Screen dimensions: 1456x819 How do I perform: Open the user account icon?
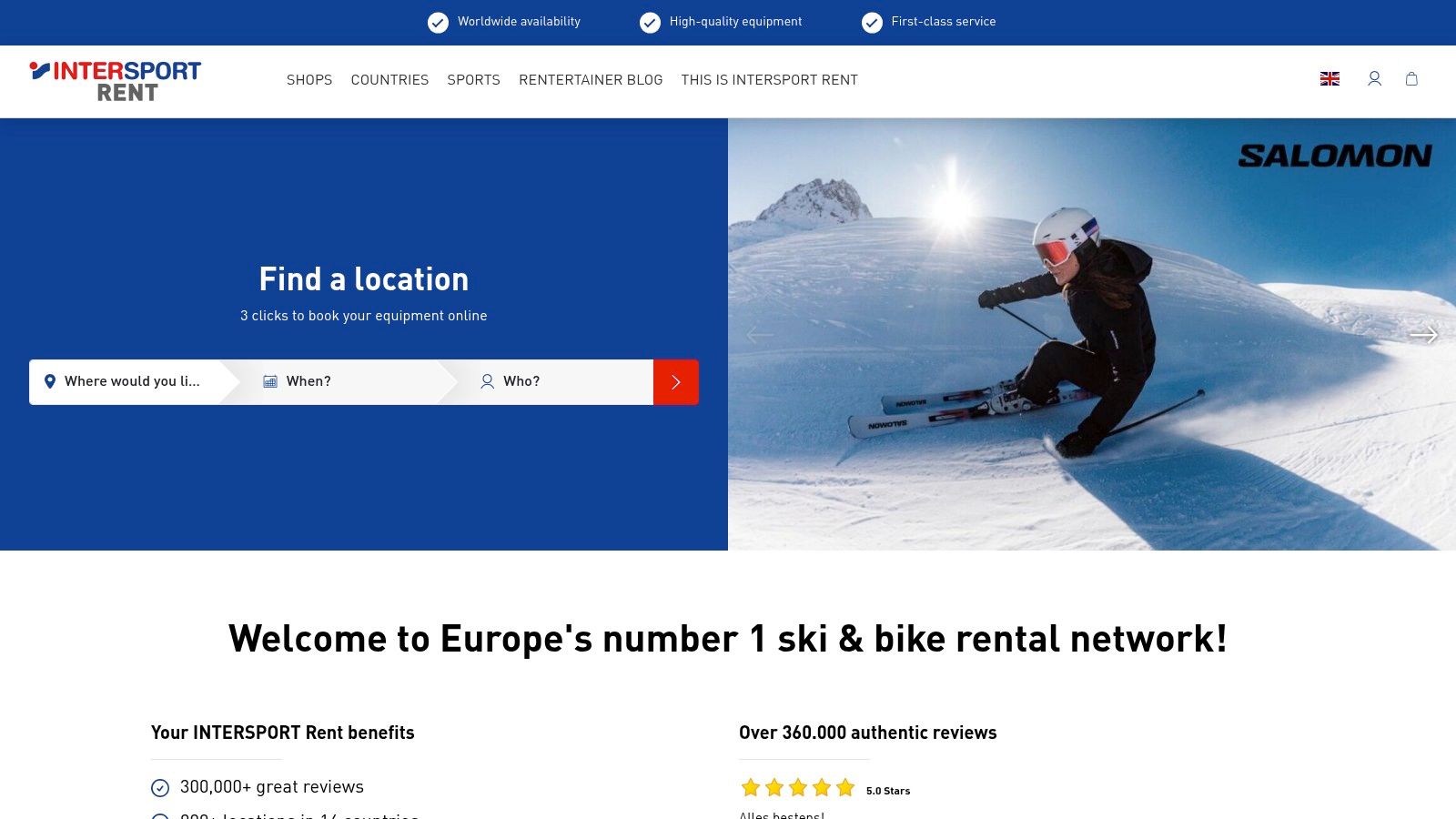1374,80
